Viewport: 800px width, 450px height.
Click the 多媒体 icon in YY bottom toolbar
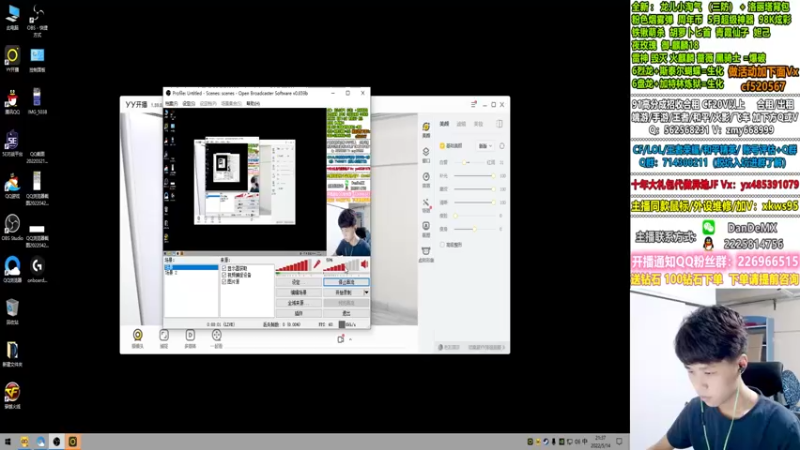coord(190,338)
